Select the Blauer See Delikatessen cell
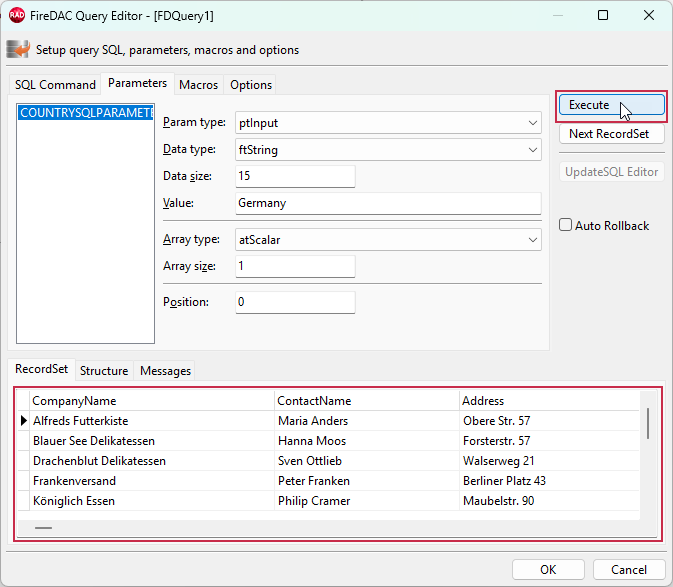This screenshot has width=673, height=587. point(152,441)
